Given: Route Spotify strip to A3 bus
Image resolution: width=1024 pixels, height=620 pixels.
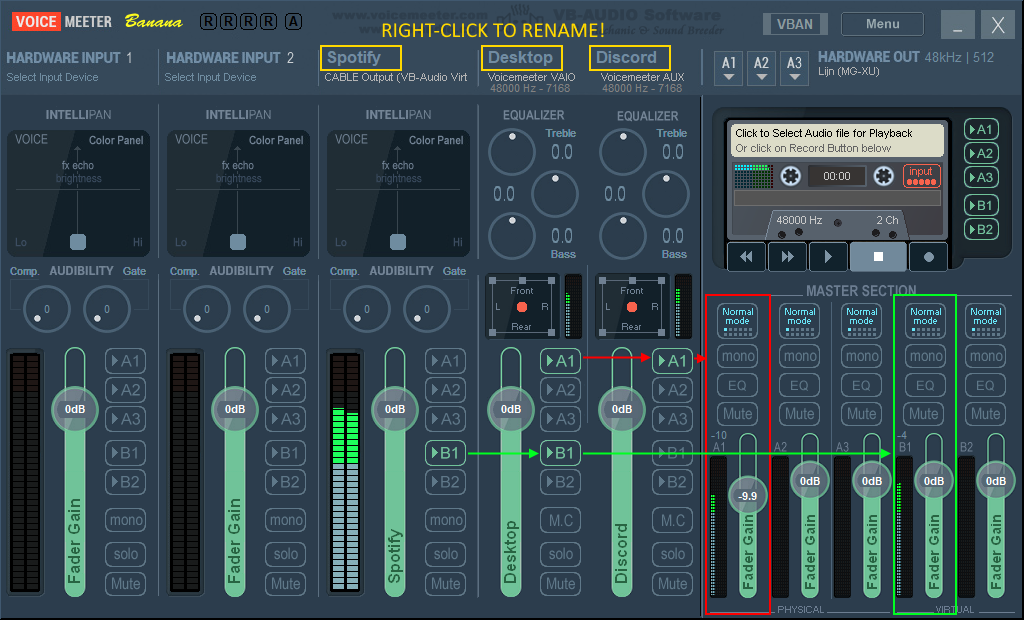Looking at the screenshot, I should pyautogui.click(x=445, y=419).
